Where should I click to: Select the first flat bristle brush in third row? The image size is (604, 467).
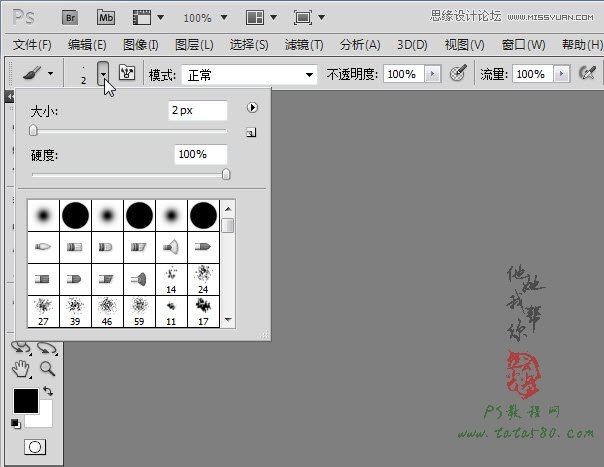pos(44,279)
